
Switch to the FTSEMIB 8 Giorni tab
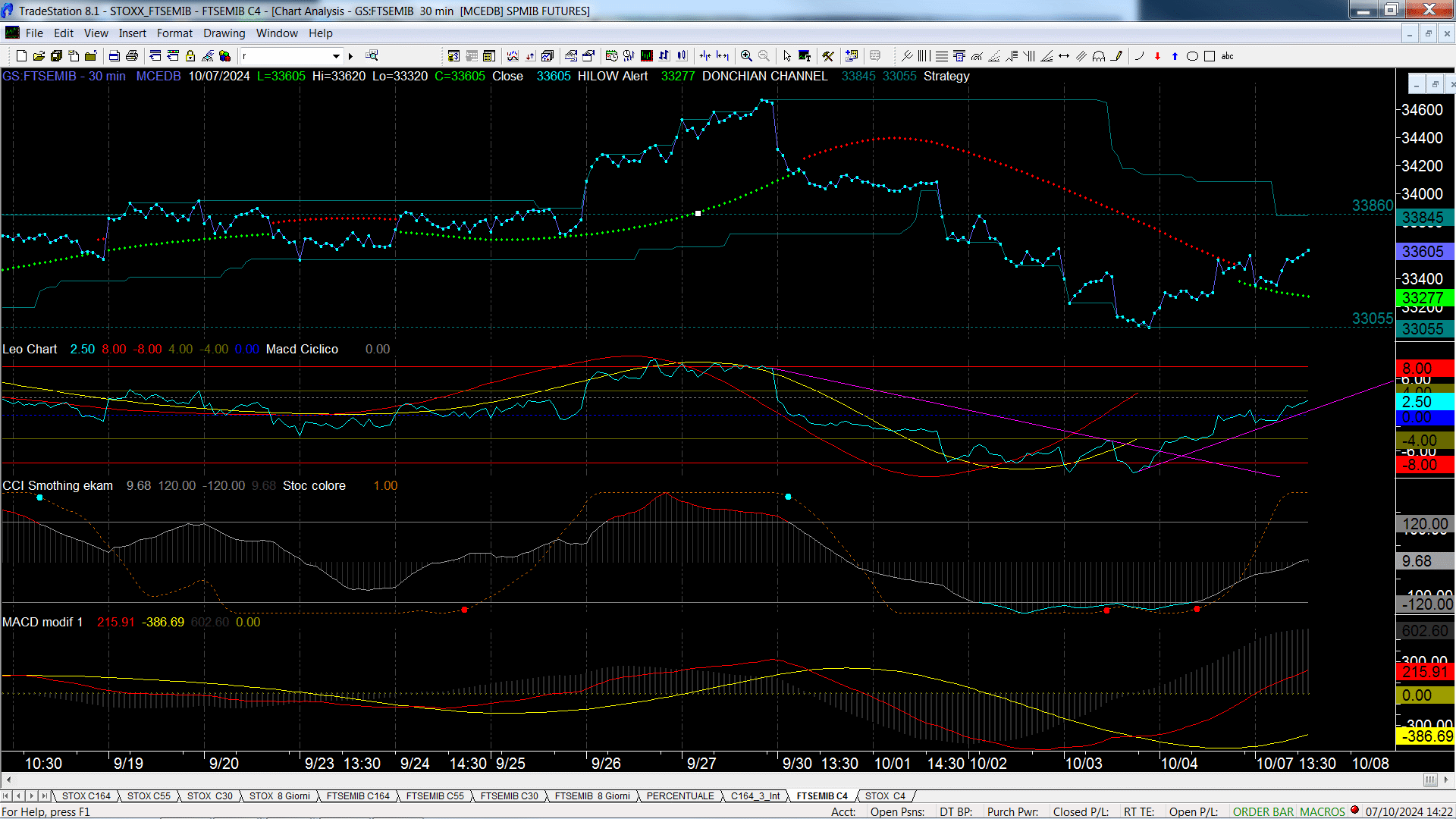point(592,796)
